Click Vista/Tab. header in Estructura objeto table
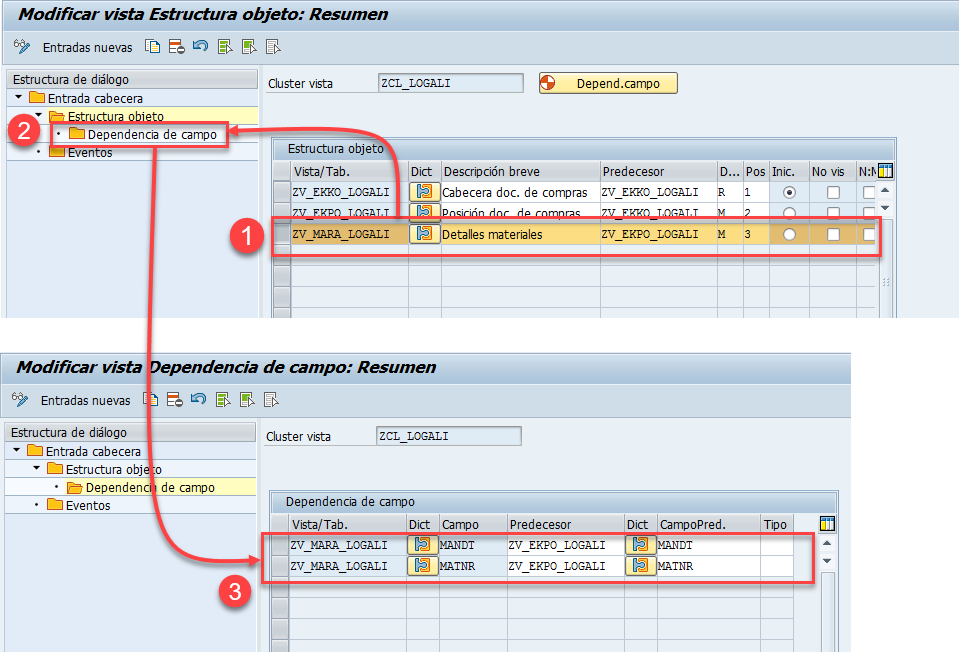The height and width of the screenshot is (652, 959). 350,172
